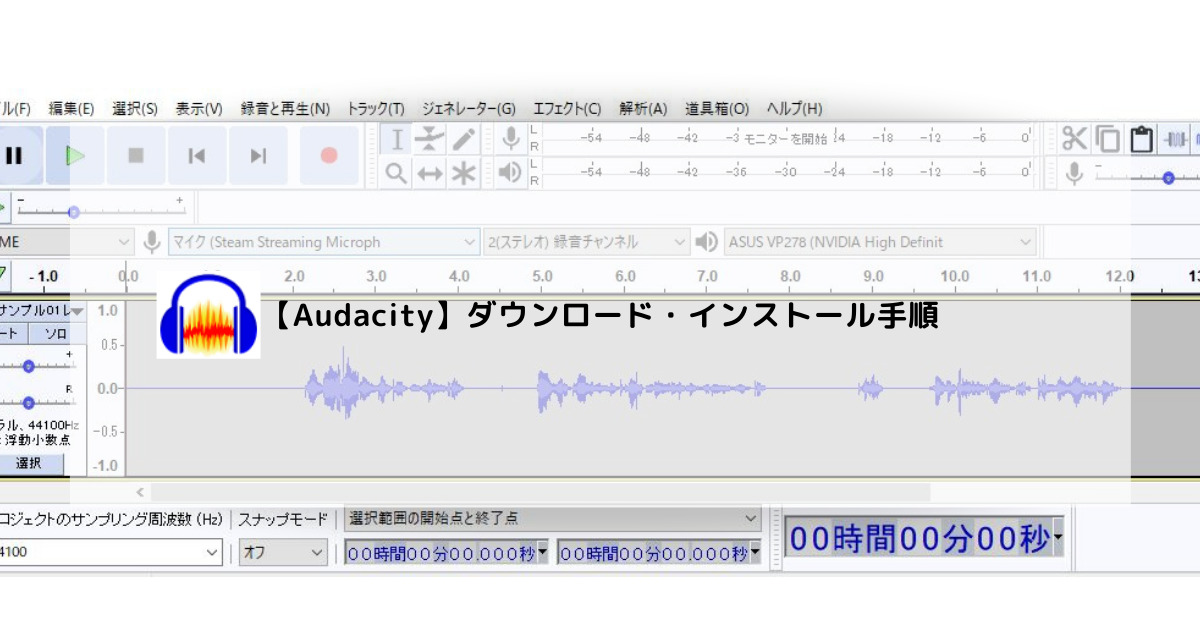Click the microphone icon in device toolbar

coord(152,242)
